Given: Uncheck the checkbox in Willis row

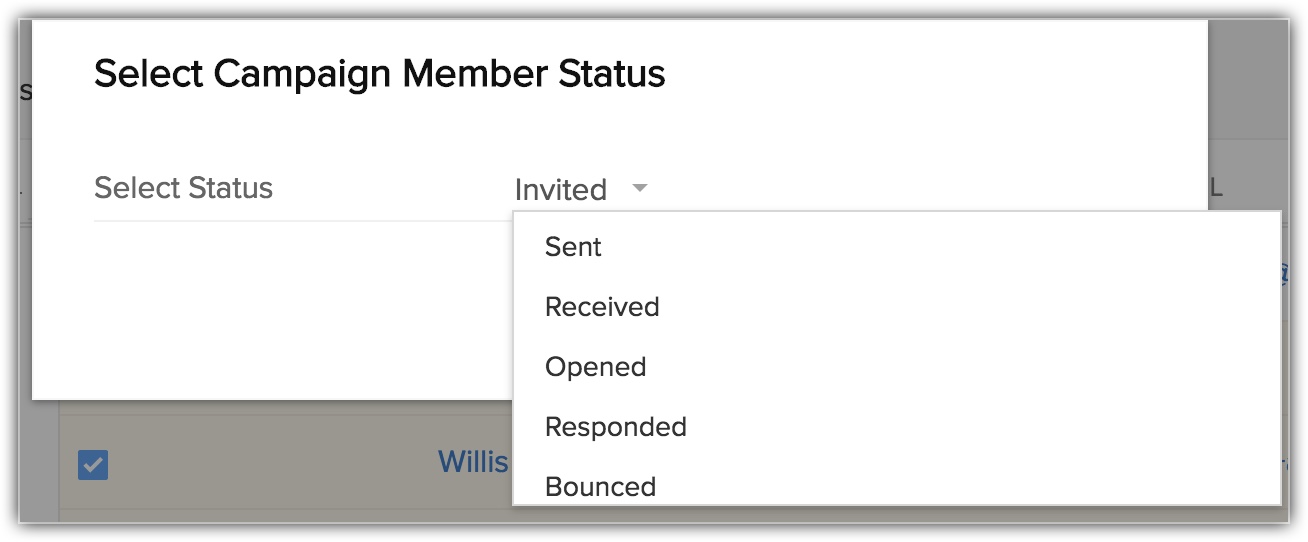Looking at the screenshot, I should coord(93,464).
